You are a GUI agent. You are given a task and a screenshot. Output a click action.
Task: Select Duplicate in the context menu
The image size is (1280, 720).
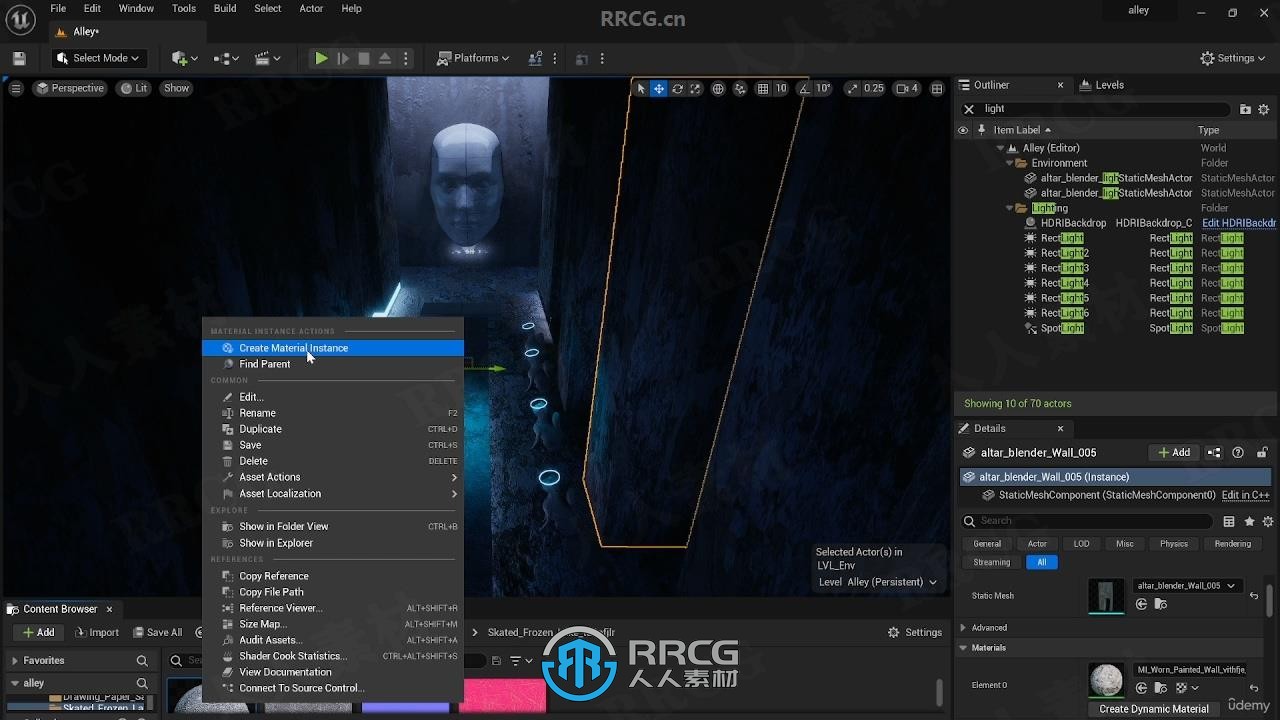(x=333, y=429)
